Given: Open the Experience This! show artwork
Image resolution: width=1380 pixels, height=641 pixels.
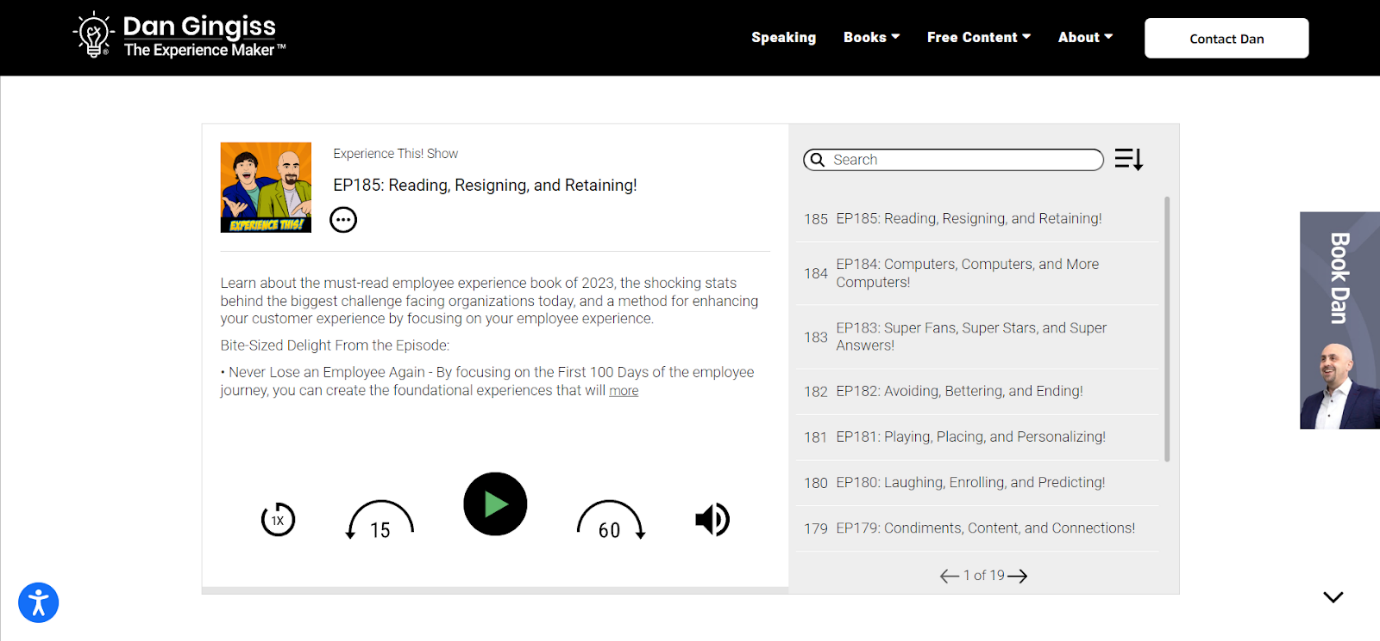Looking at the screenshot, I should [266, 187].
